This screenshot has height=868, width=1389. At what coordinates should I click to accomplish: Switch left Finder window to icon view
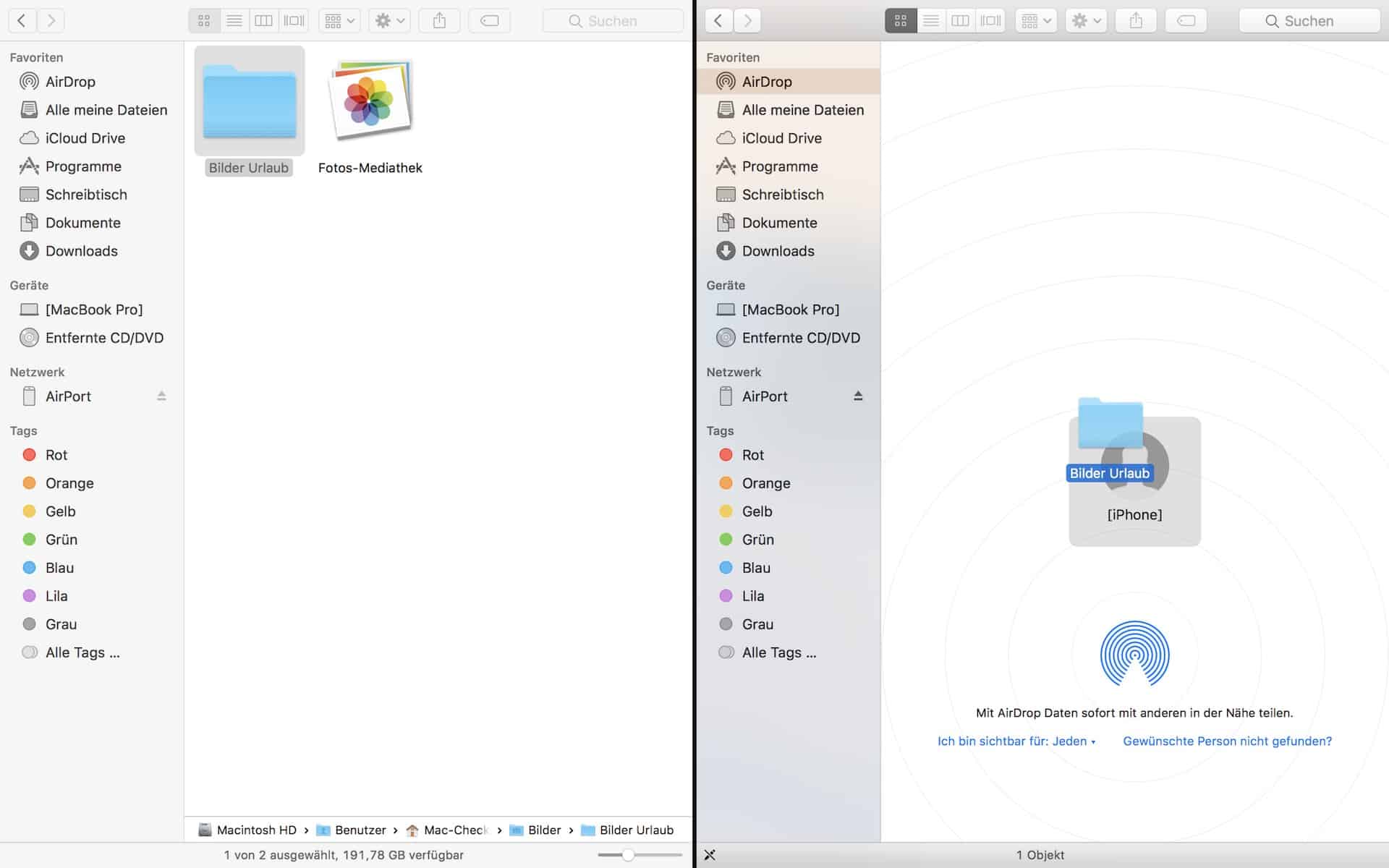[204, 20]
